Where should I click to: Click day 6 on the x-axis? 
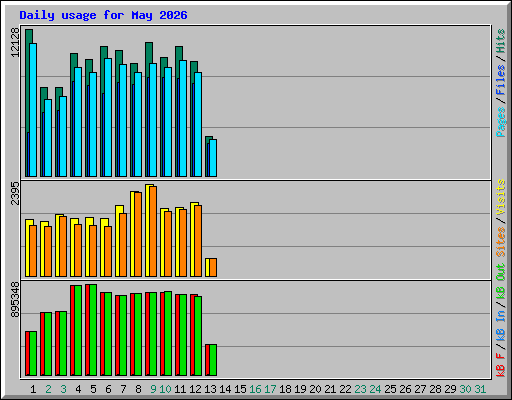click(108, 389)
